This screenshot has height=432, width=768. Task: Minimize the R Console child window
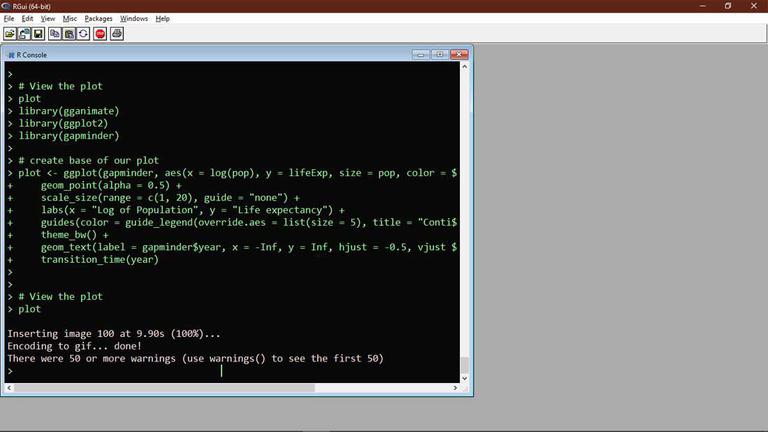[421, 54]
